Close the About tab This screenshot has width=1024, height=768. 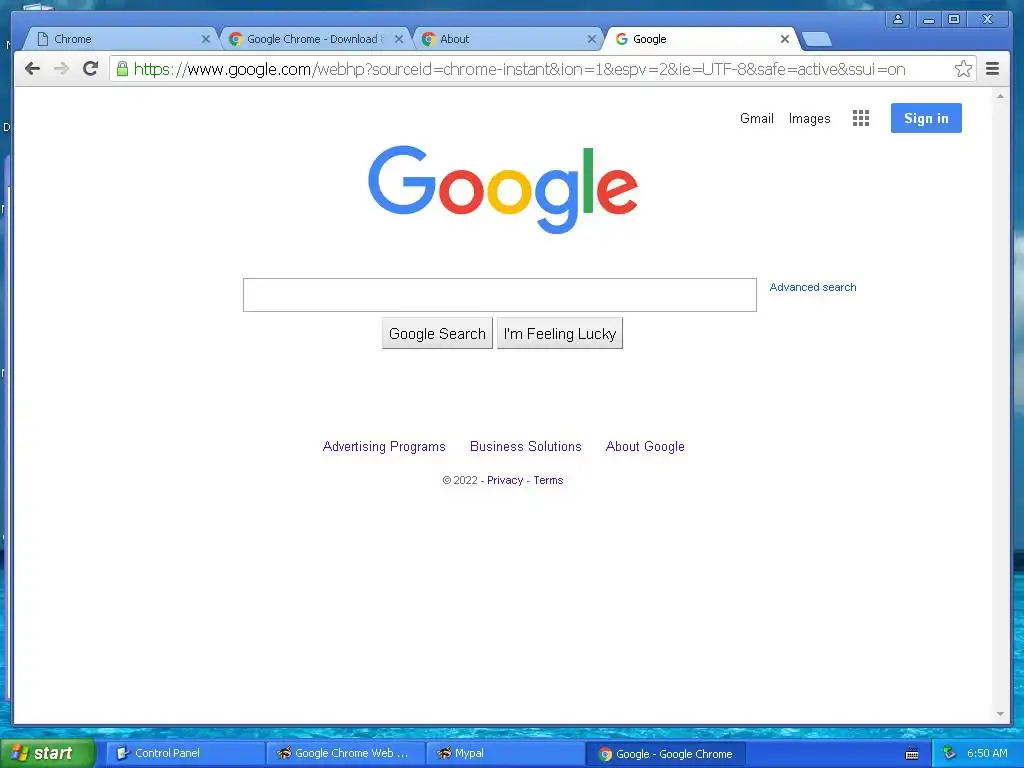pyautogui.click(x=592, y=39)
